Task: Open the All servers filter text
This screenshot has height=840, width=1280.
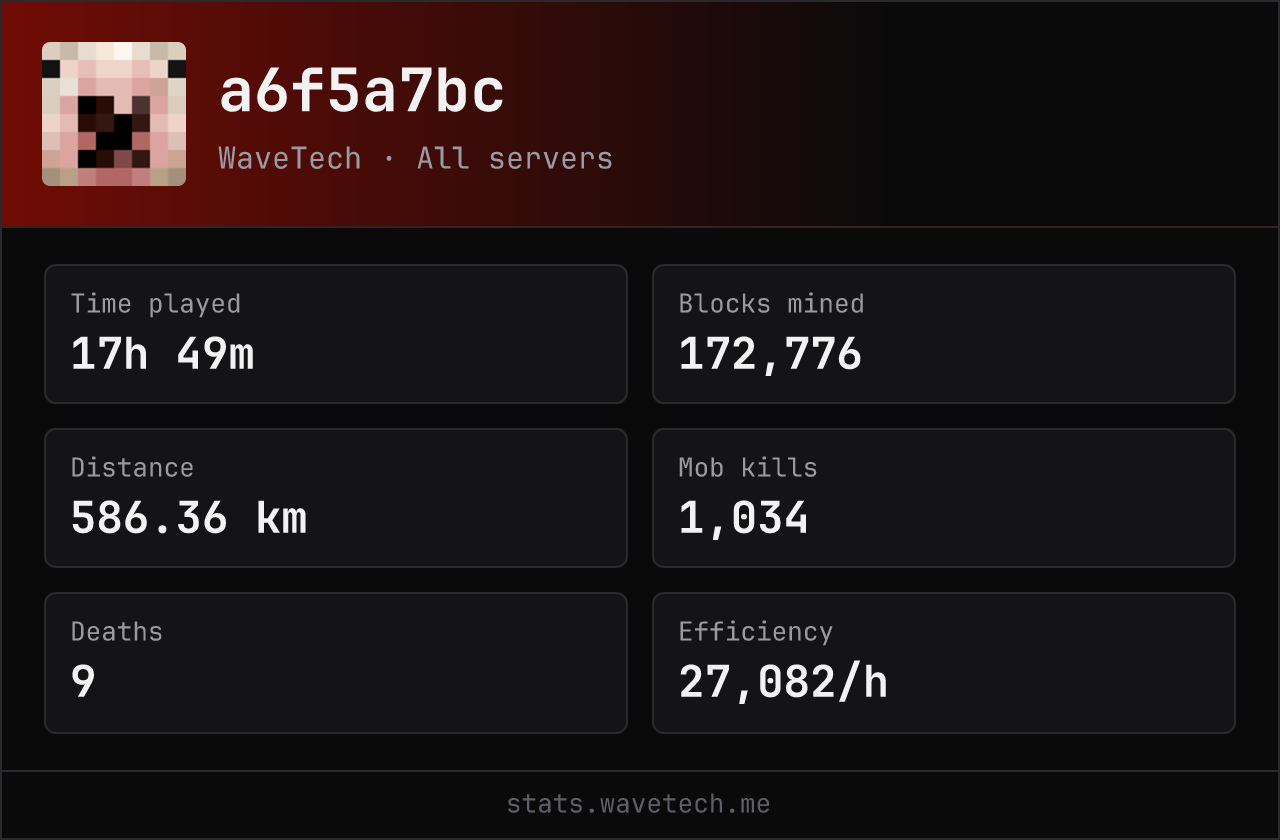Action: (515, 158)
